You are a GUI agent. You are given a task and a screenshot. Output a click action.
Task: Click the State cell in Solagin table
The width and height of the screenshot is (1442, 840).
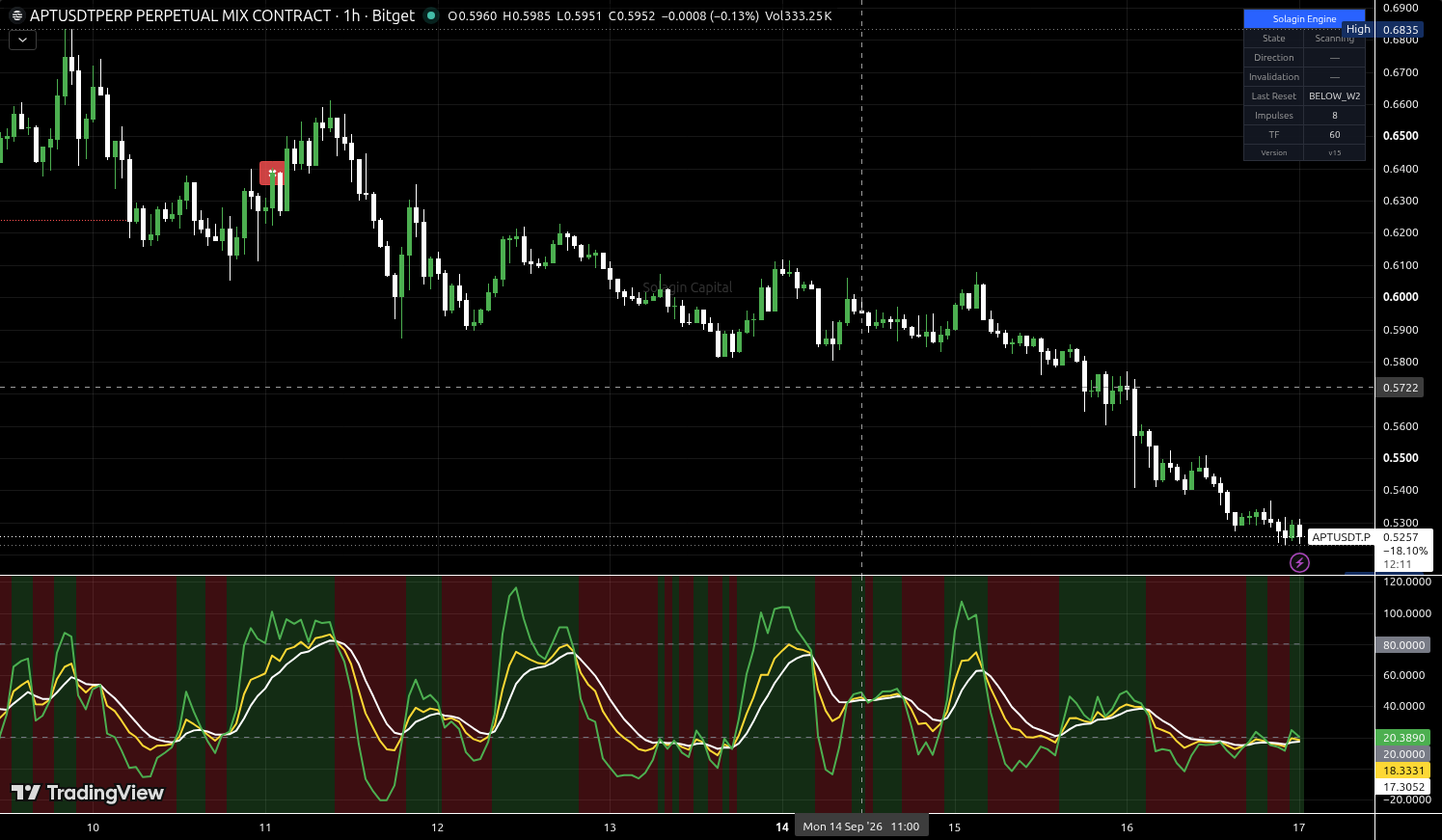coord(1273,39)
